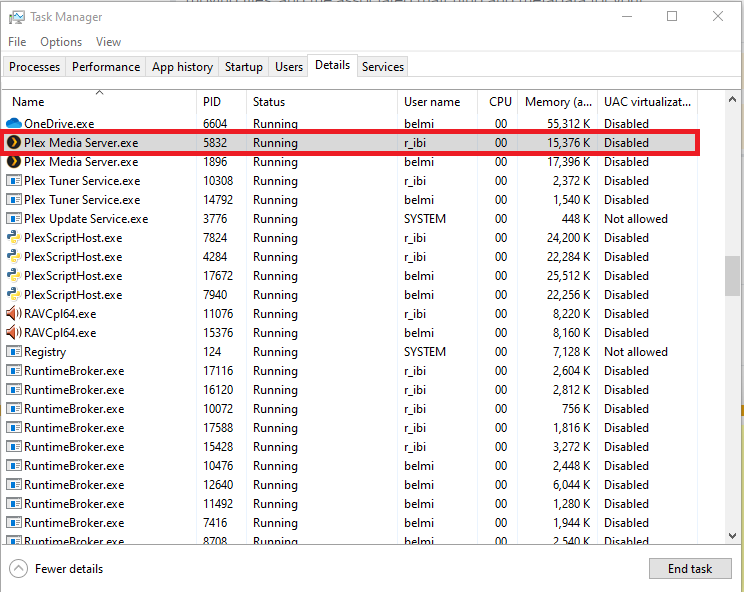Click PID cell 5832

pos(215,143)
